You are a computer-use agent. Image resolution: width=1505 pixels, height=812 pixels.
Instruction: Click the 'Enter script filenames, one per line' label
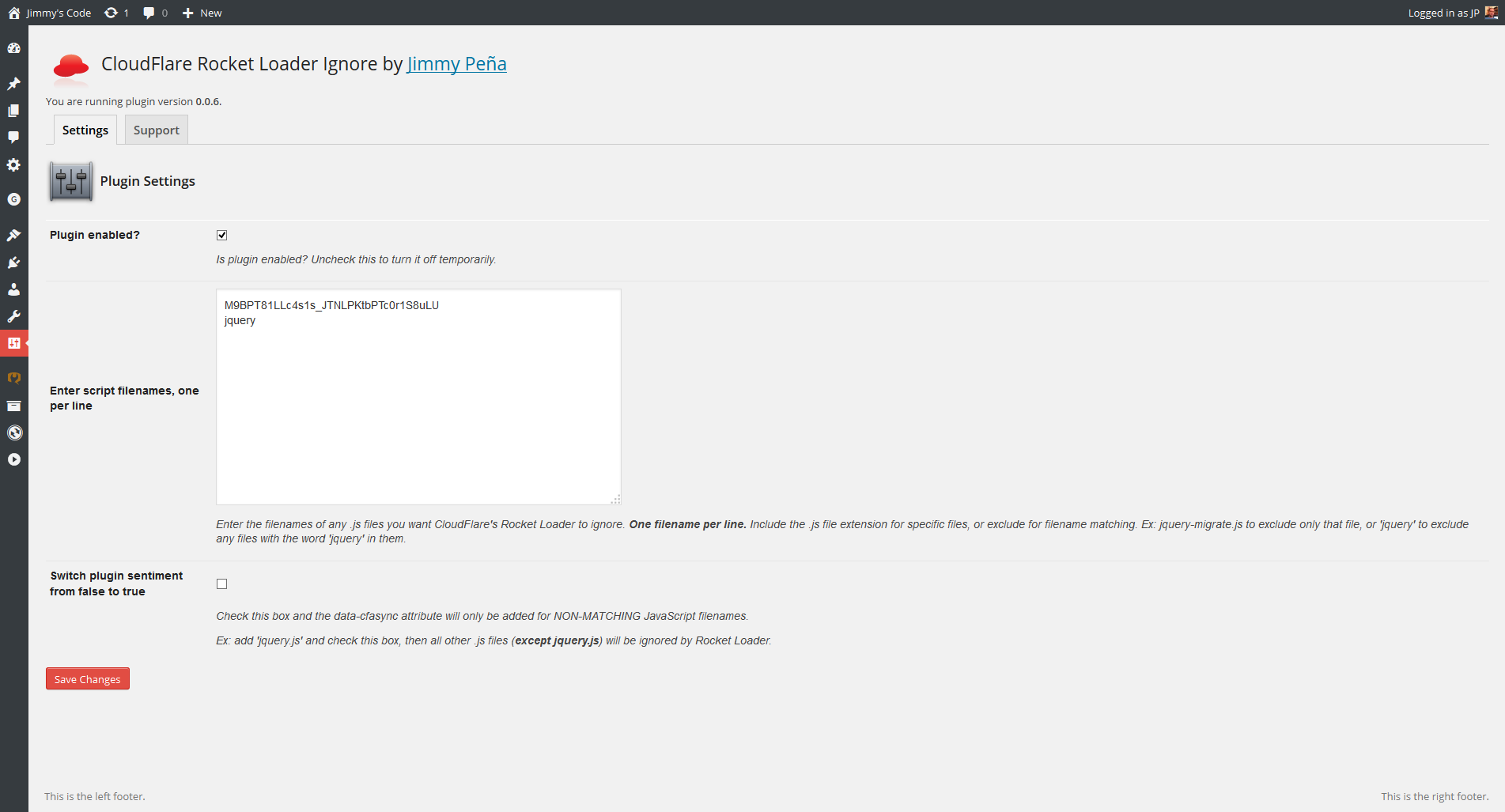[x=124, y=398]
